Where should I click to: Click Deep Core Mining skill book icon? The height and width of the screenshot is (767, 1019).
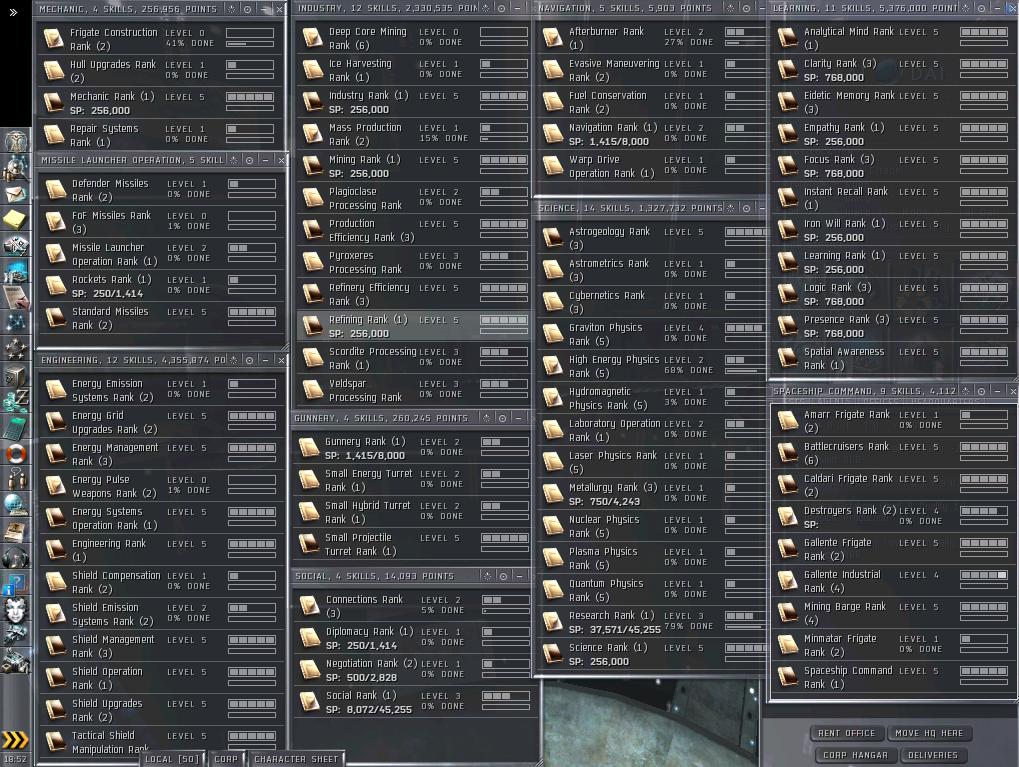point(312,38)
